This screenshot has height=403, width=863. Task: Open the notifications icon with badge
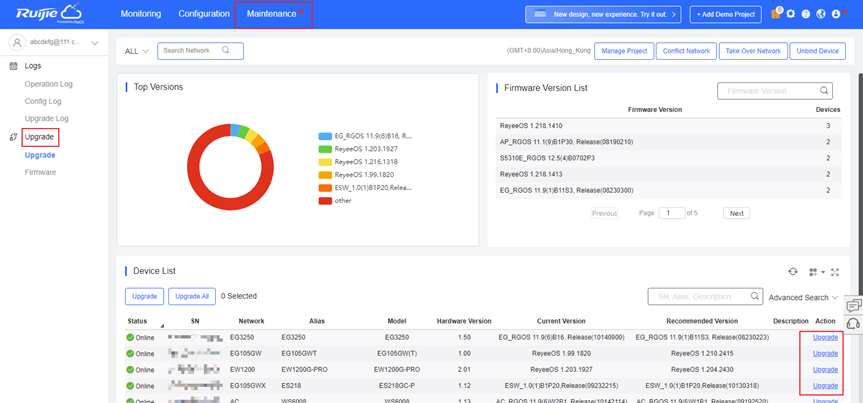click(777, 14)
